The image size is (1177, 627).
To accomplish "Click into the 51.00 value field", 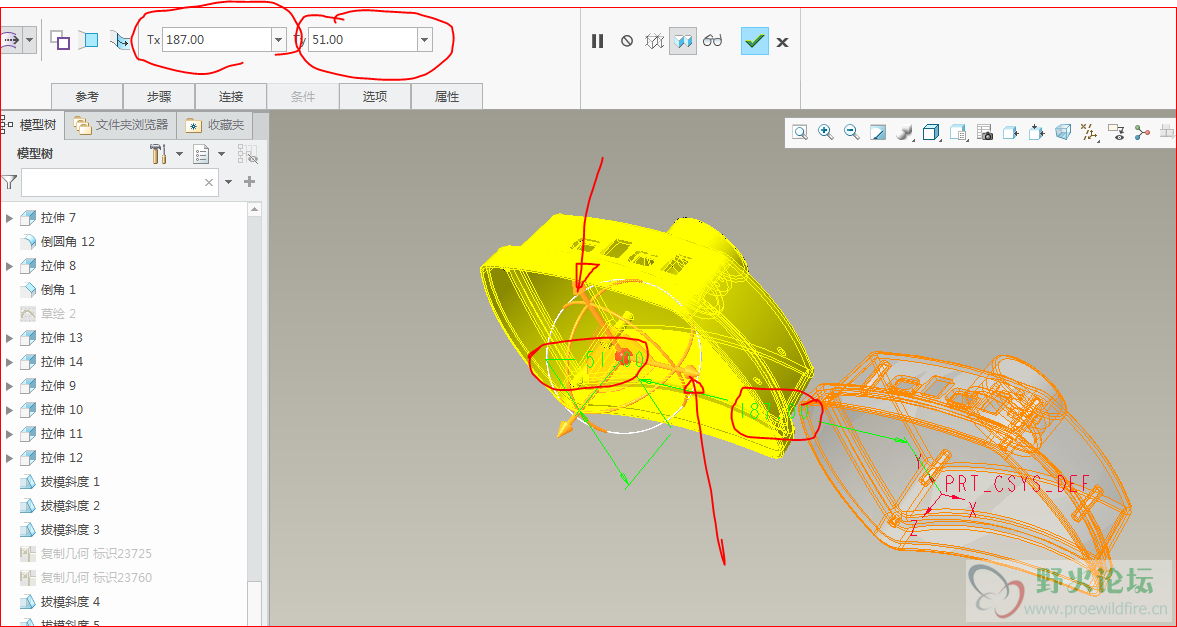I will click(363, 40).
